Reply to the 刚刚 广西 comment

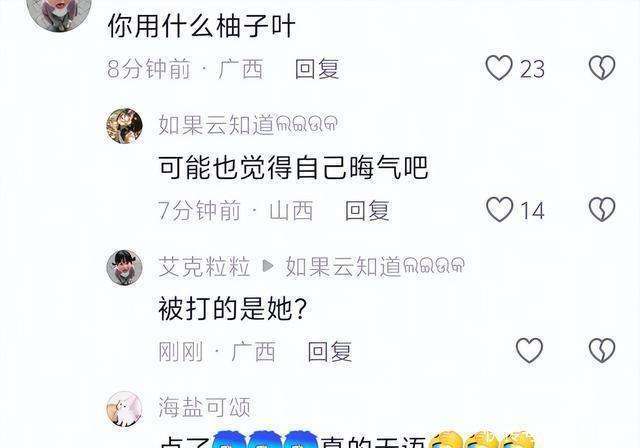click(330, 352)
